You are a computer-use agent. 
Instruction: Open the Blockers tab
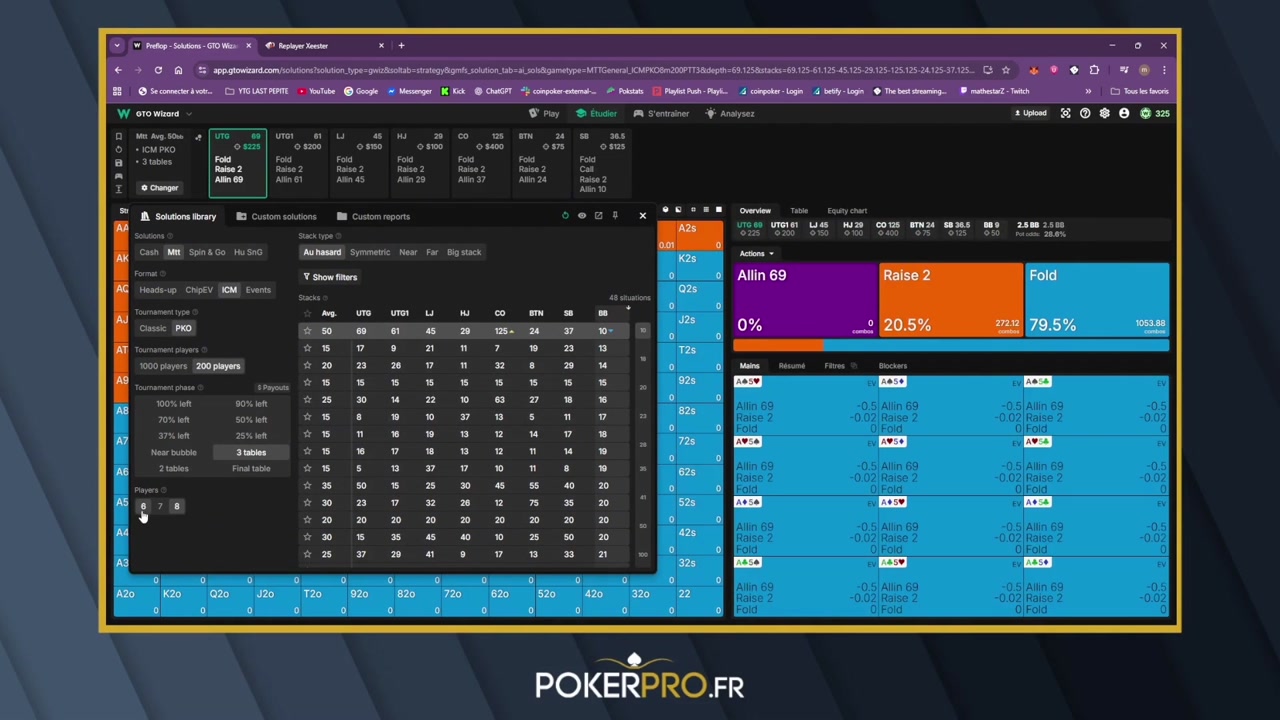(893, 366)
